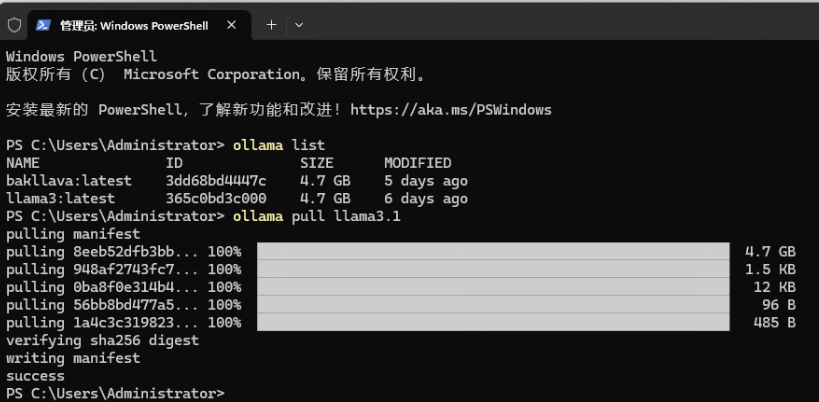Click the model ID 365c0bd3c000

point(216,198)
